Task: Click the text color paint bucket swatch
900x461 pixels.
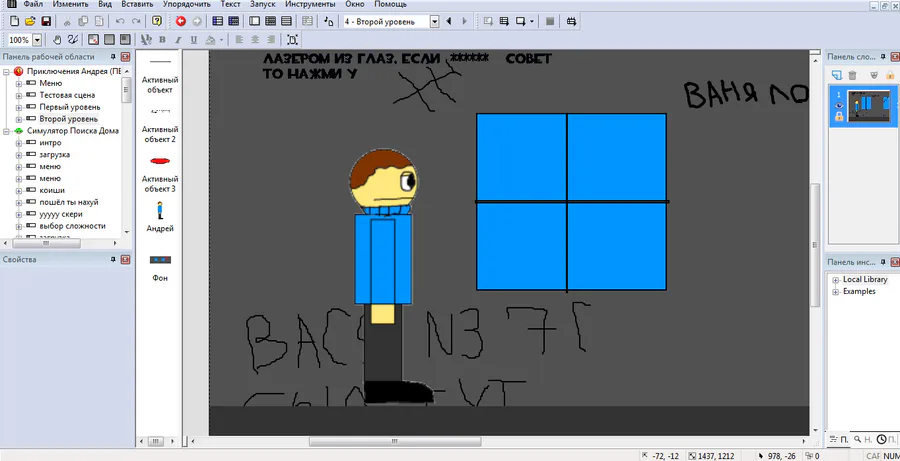Action: 211,40
